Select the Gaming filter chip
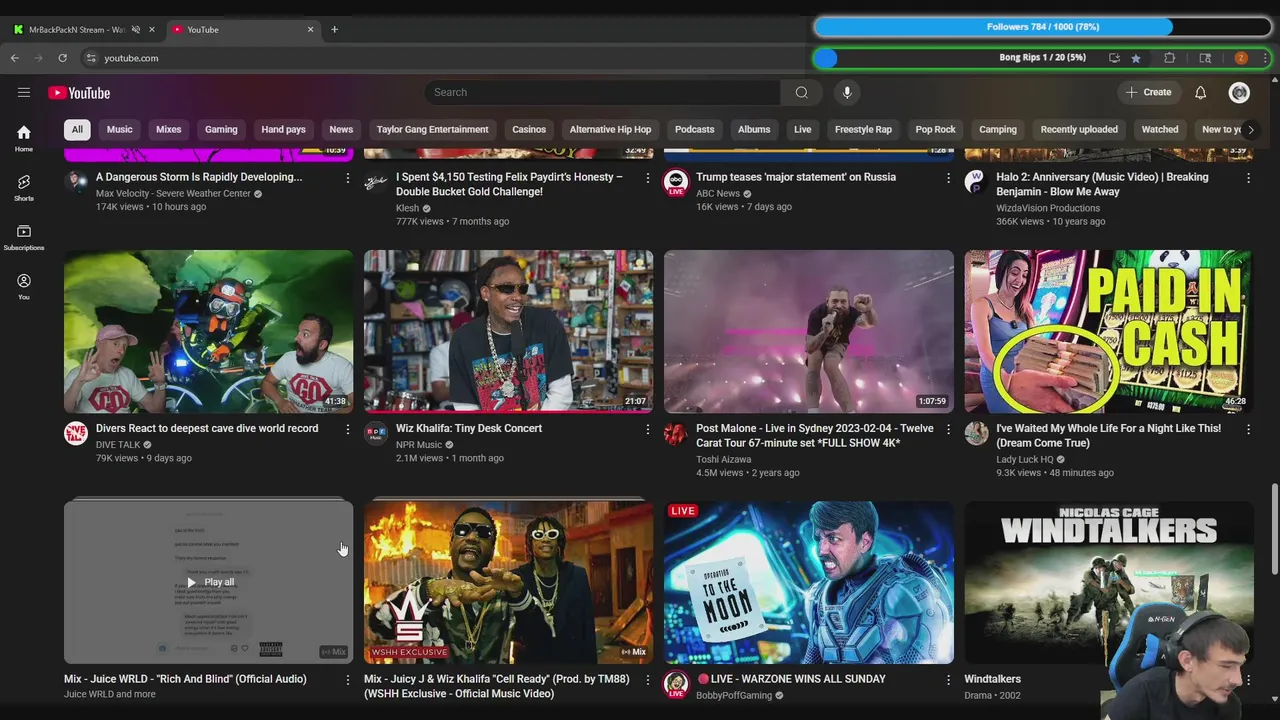This screenshot has height=720, width=1280. (x=221, y=129)
